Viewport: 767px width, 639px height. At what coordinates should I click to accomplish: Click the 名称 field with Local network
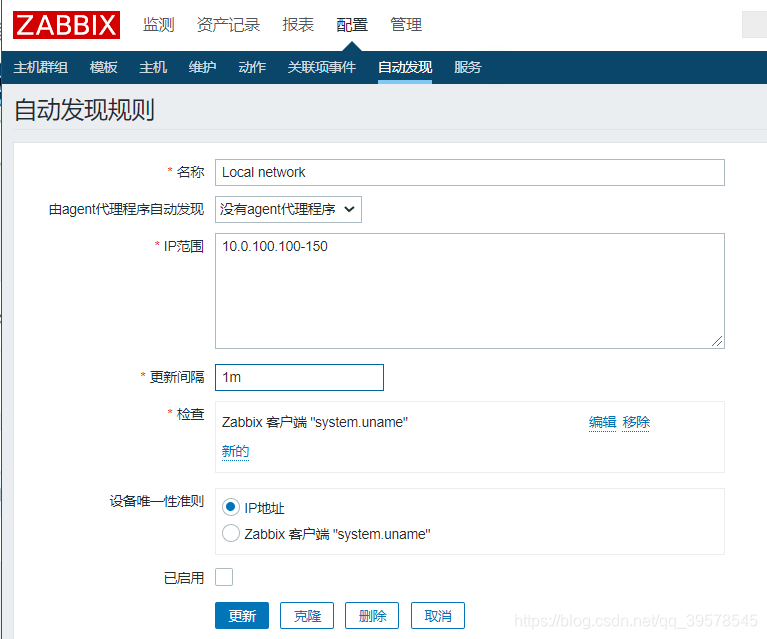point(470,172)
